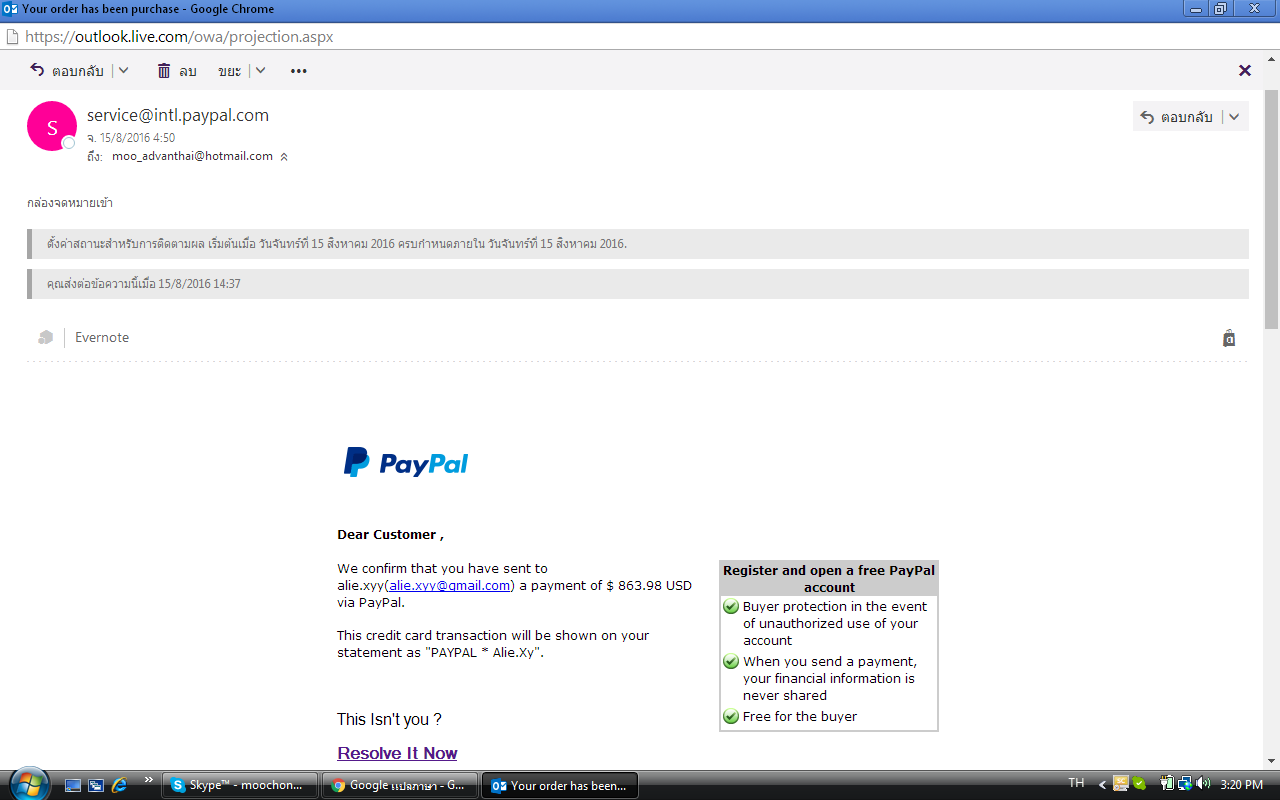Viewport: 1280px width, 800px height.
Task: Select the sender address service@intl.paypal.com
Action: (x=178, y=115)
